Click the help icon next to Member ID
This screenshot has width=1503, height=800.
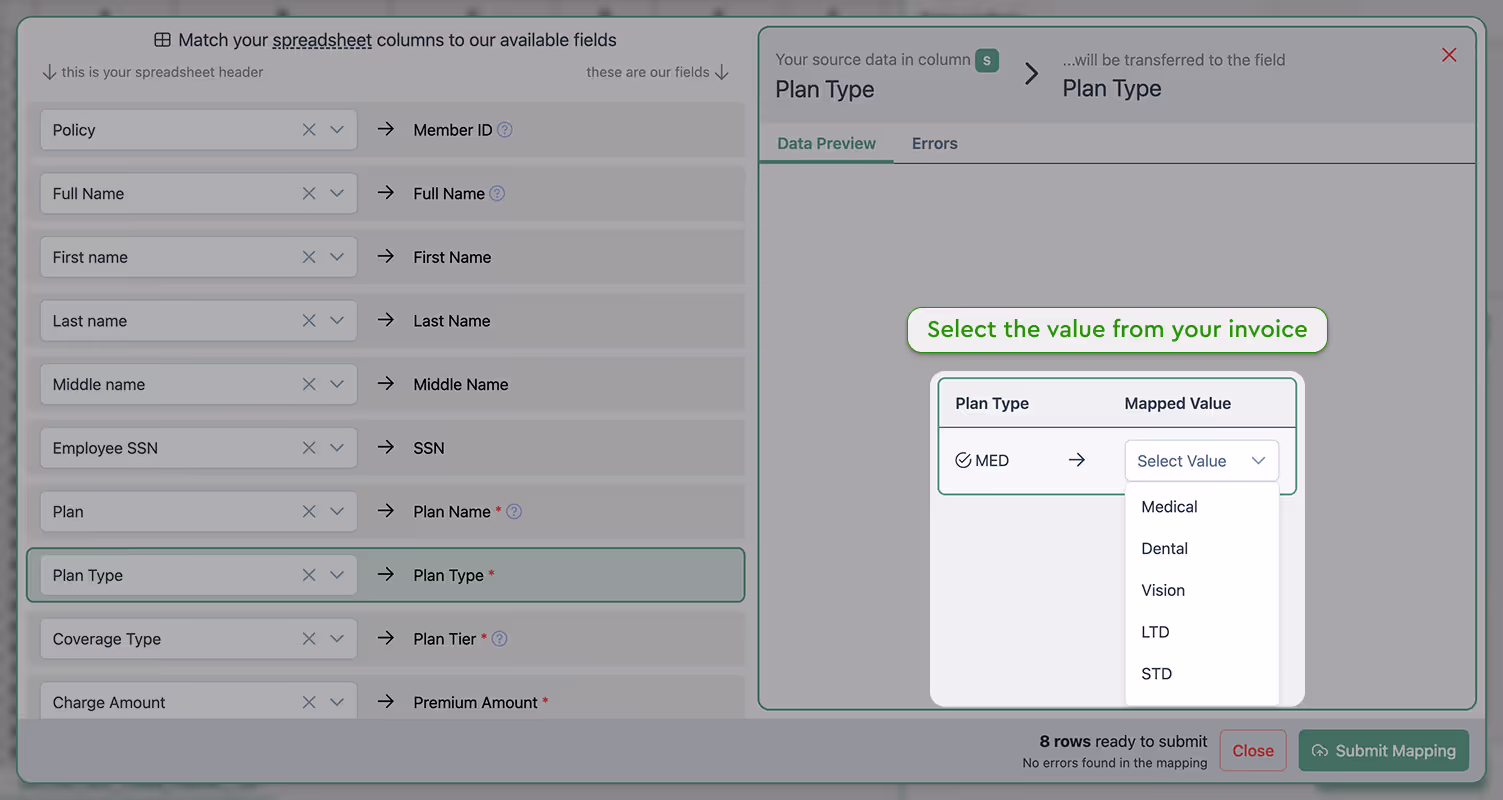[505, 130]
